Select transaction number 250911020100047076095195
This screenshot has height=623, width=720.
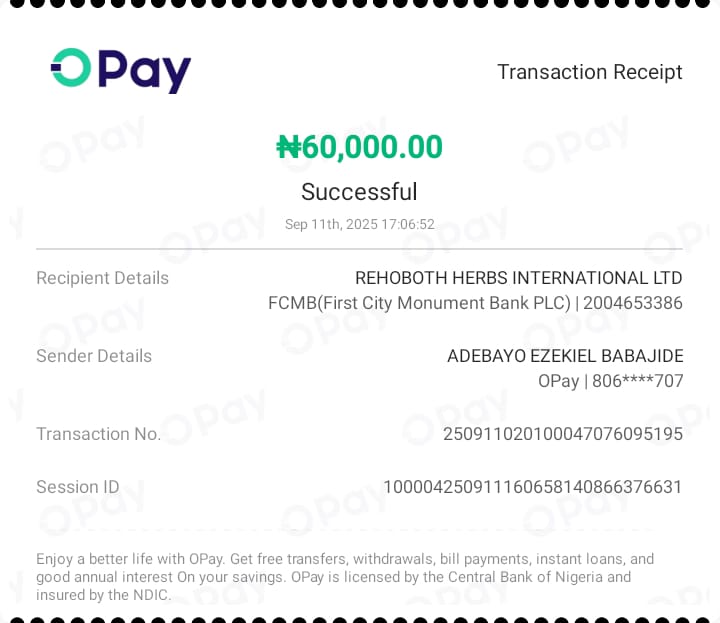pos(562,434)
